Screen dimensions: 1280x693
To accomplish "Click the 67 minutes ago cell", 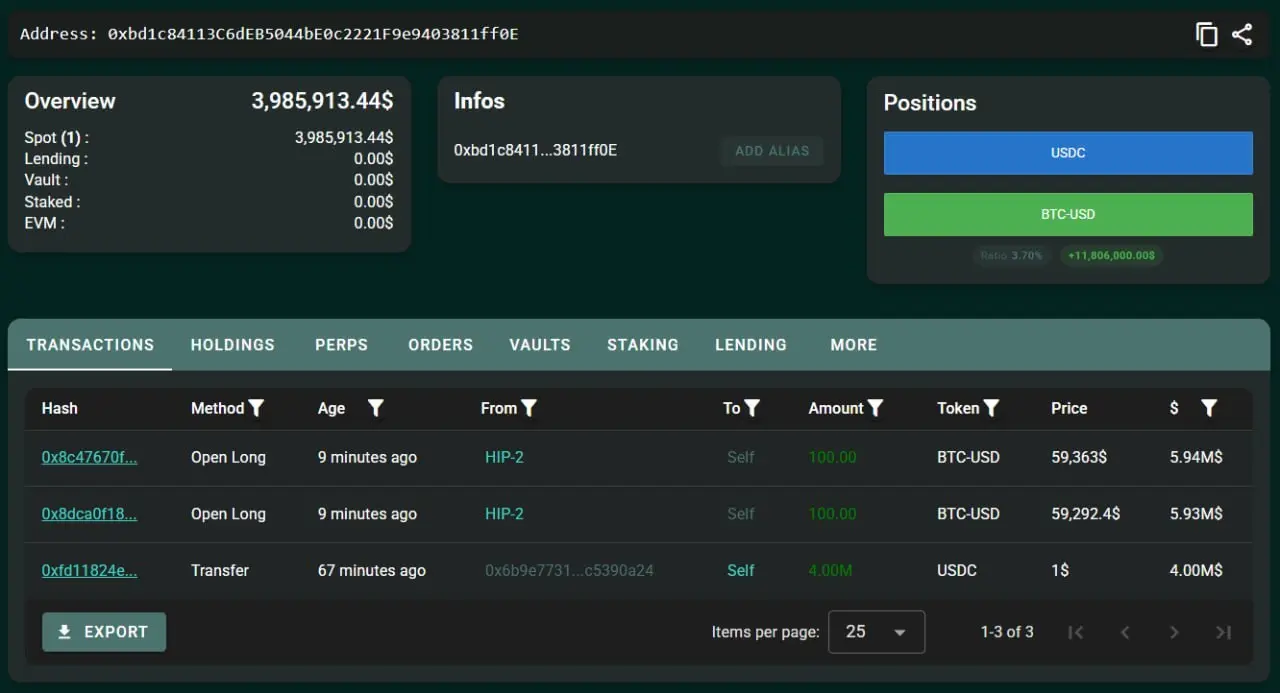I will click(x=372, y=570).
